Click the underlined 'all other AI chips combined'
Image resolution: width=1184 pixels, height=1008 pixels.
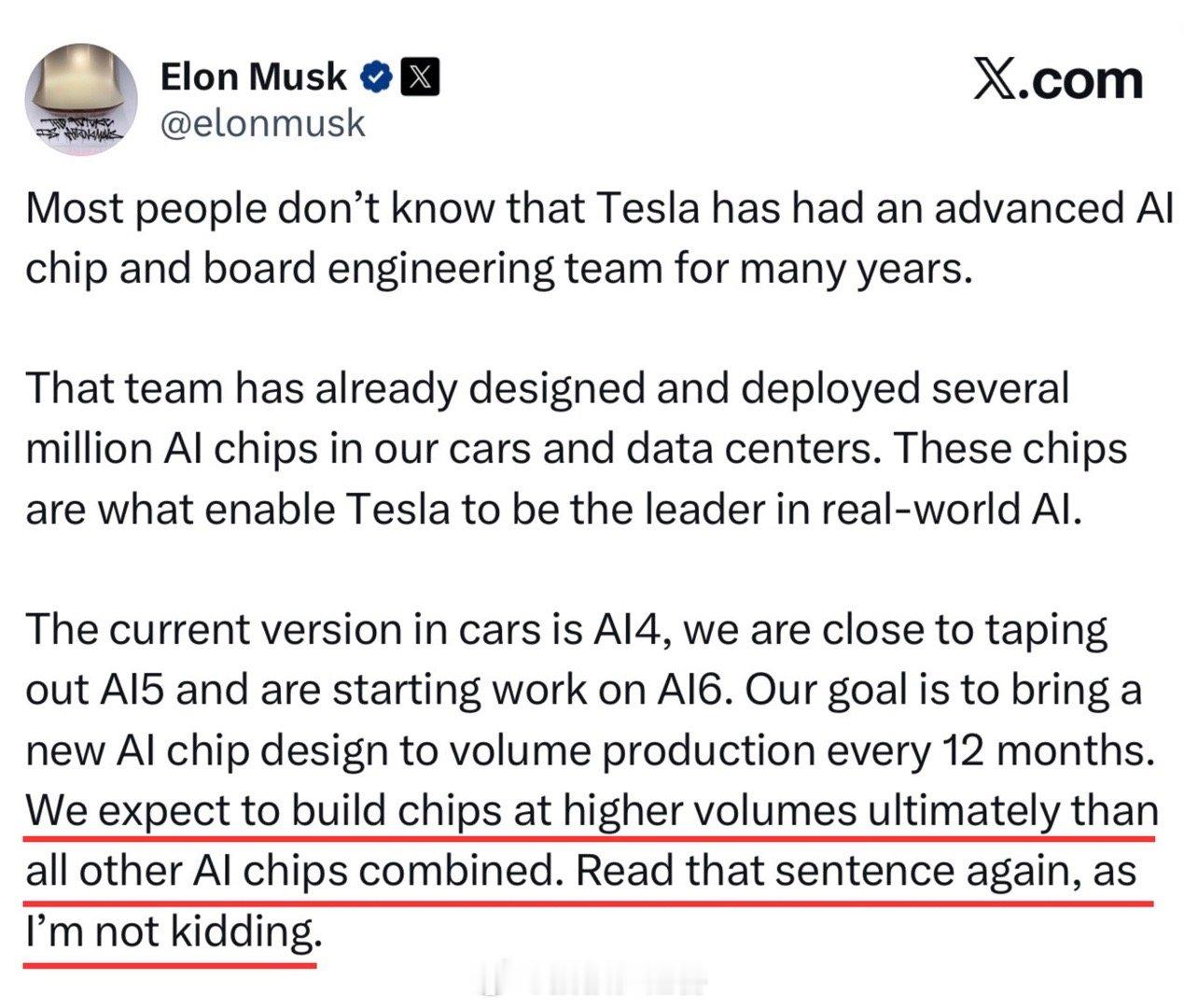tap(291, 872)
